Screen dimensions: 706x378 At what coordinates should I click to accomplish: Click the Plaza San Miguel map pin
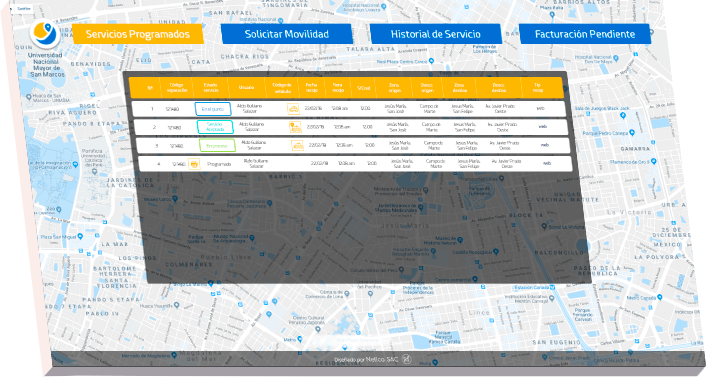coord(80,236)
